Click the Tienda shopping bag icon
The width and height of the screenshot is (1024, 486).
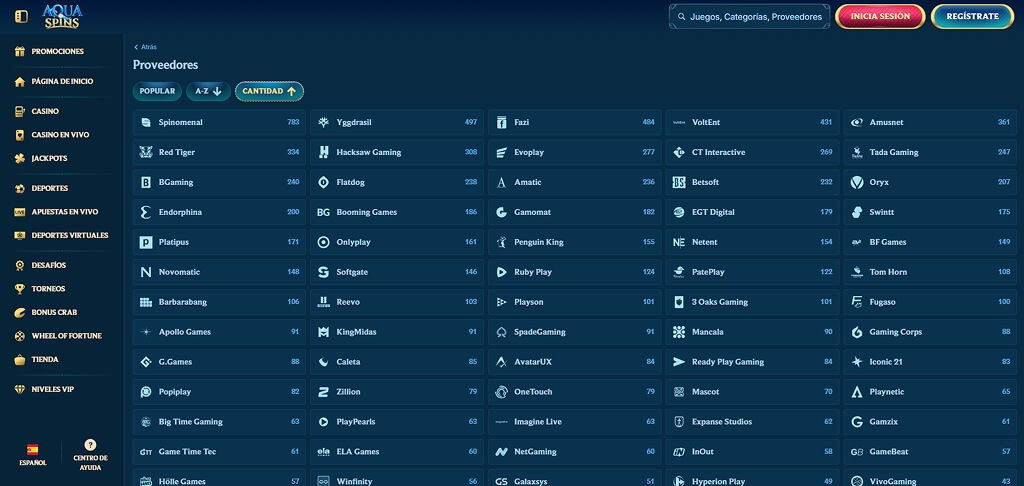(20, 360)
